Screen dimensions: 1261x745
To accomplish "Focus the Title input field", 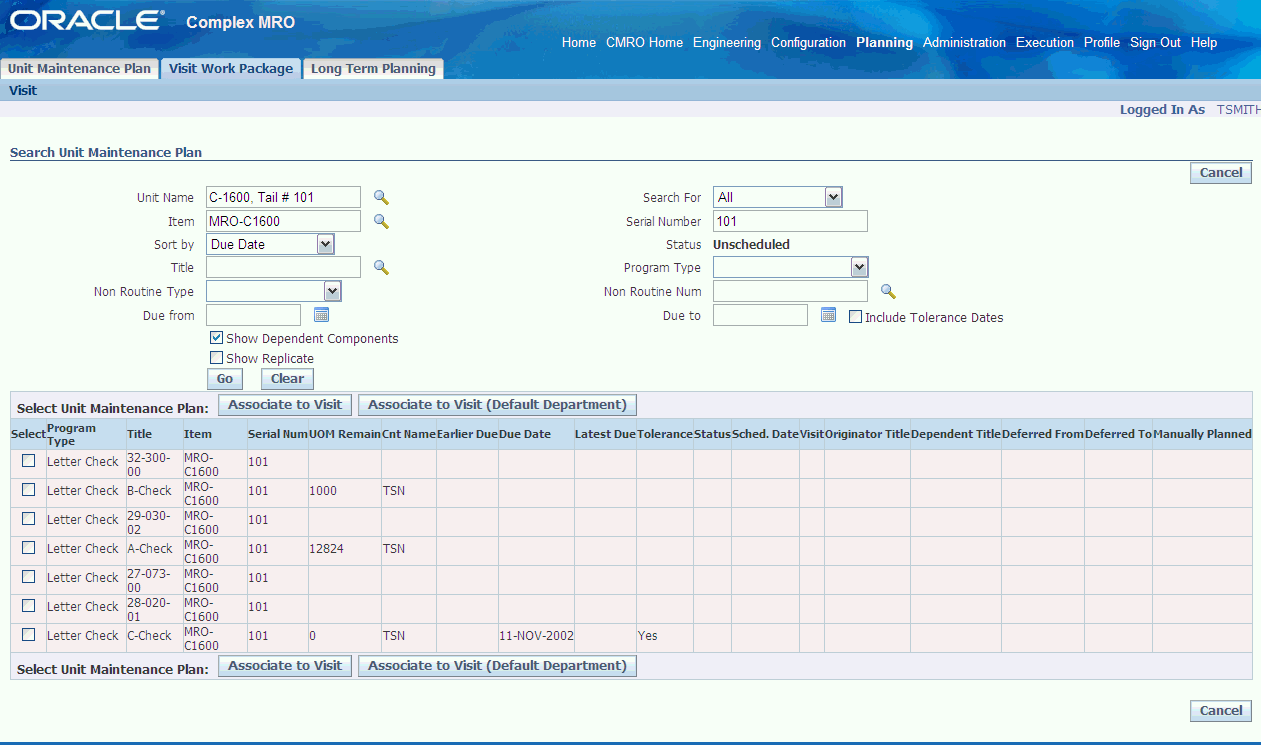I will (283, 267).
